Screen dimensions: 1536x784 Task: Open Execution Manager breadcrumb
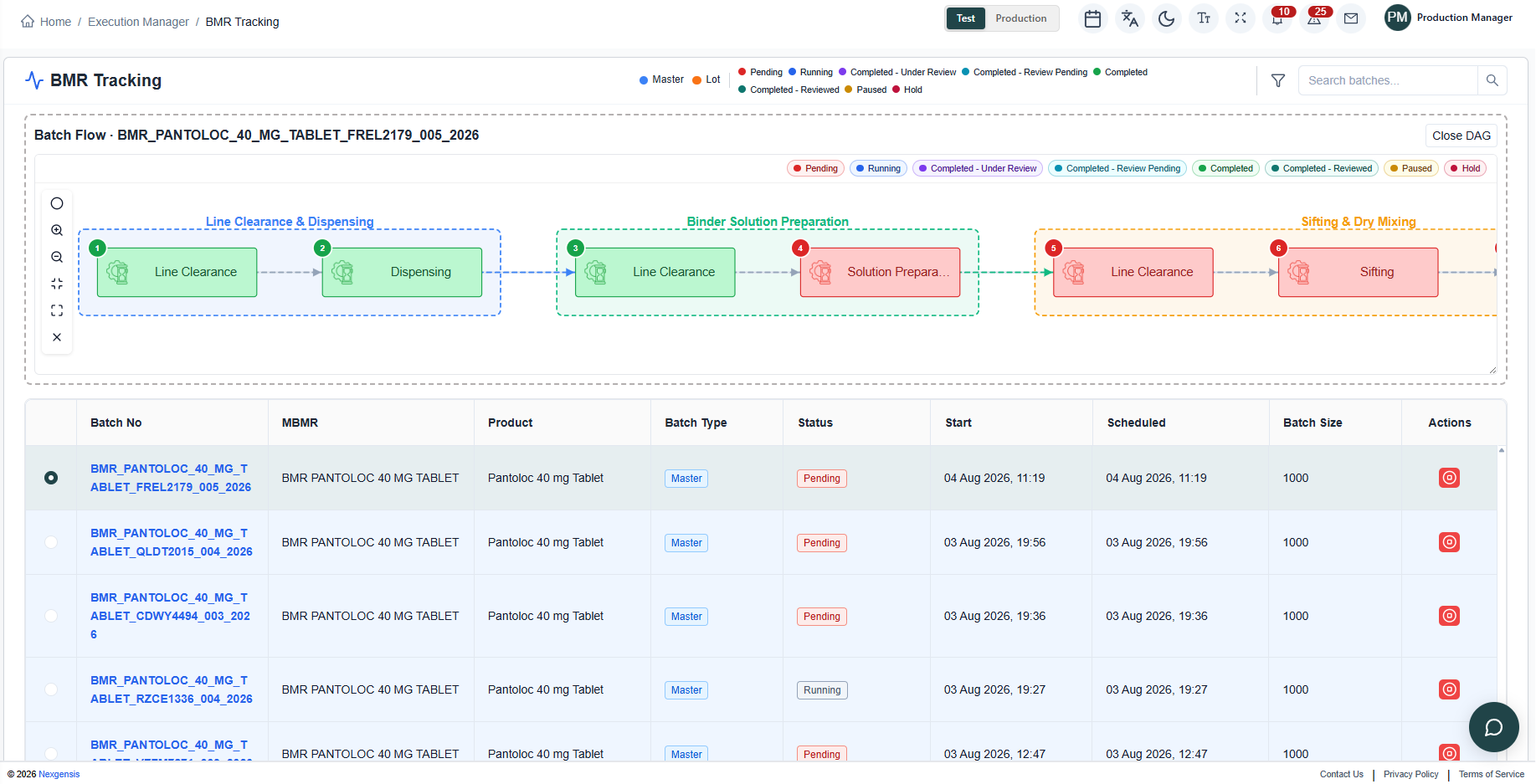coord(138,22)
